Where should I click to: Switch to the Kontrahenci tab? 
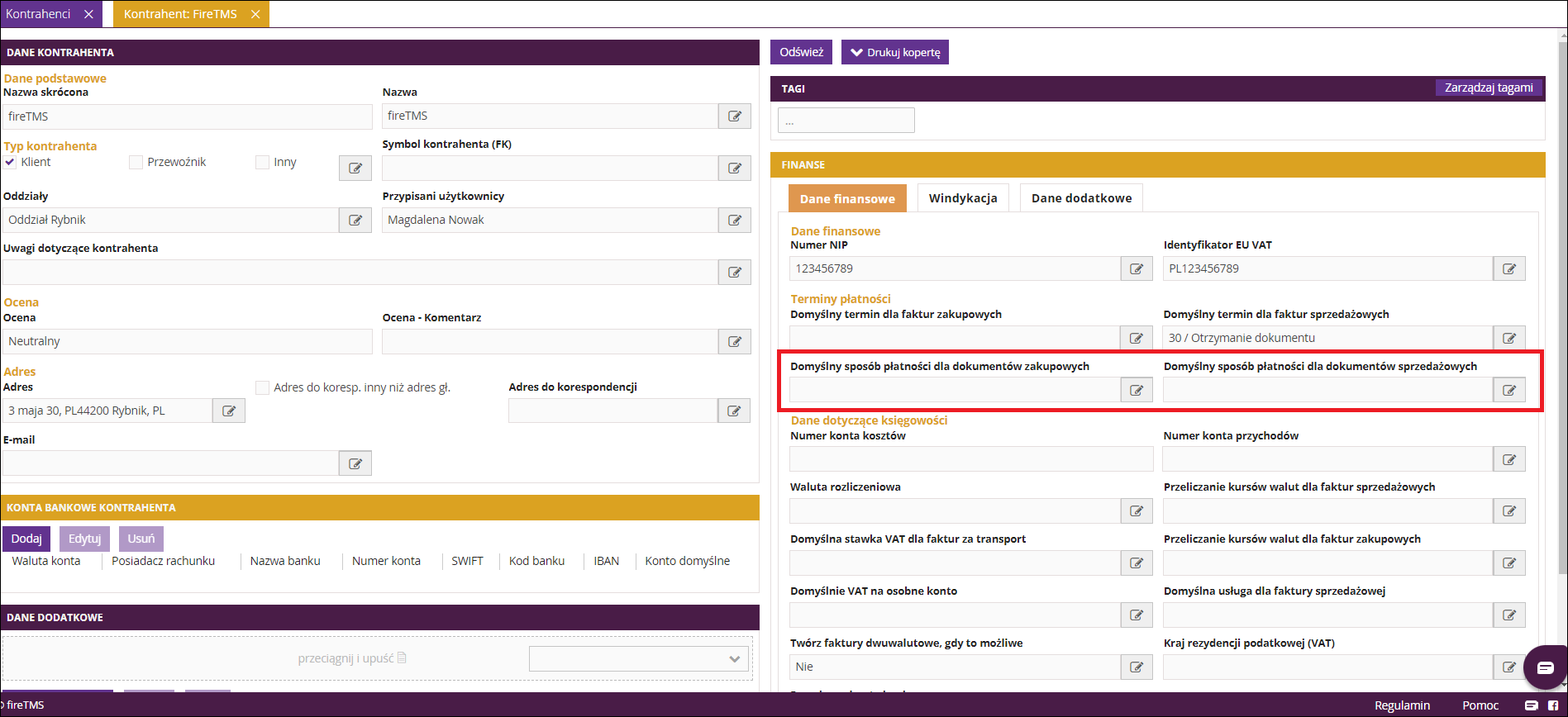(39, 14)
